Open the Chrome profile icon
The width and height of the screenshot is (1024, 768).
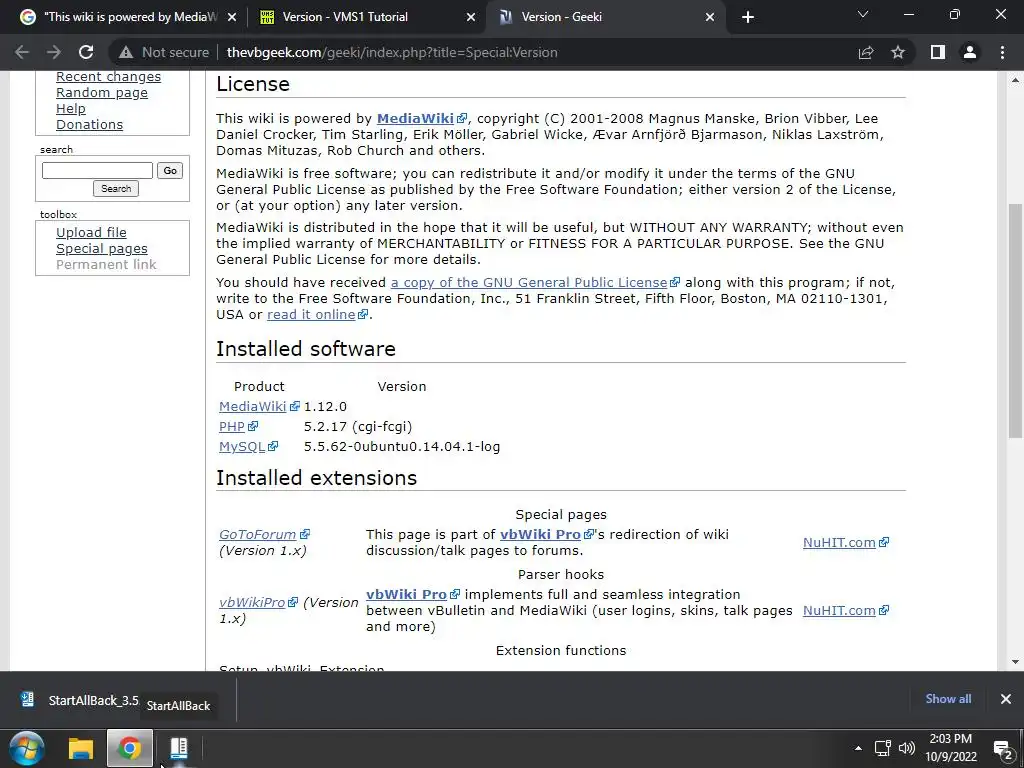[x=970, y=52]
